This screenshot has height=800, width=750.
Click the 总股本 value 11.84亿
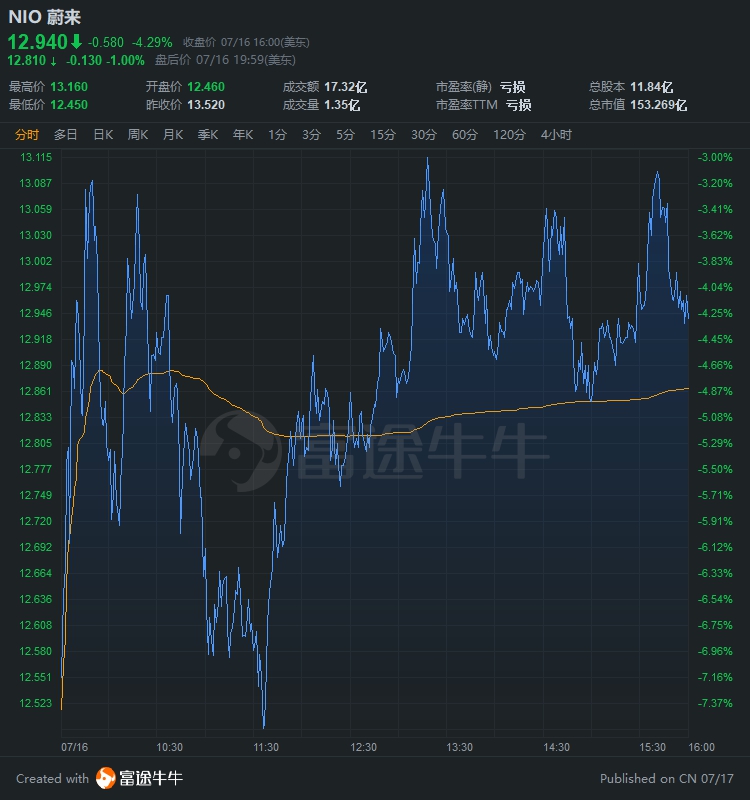[652, 87]
